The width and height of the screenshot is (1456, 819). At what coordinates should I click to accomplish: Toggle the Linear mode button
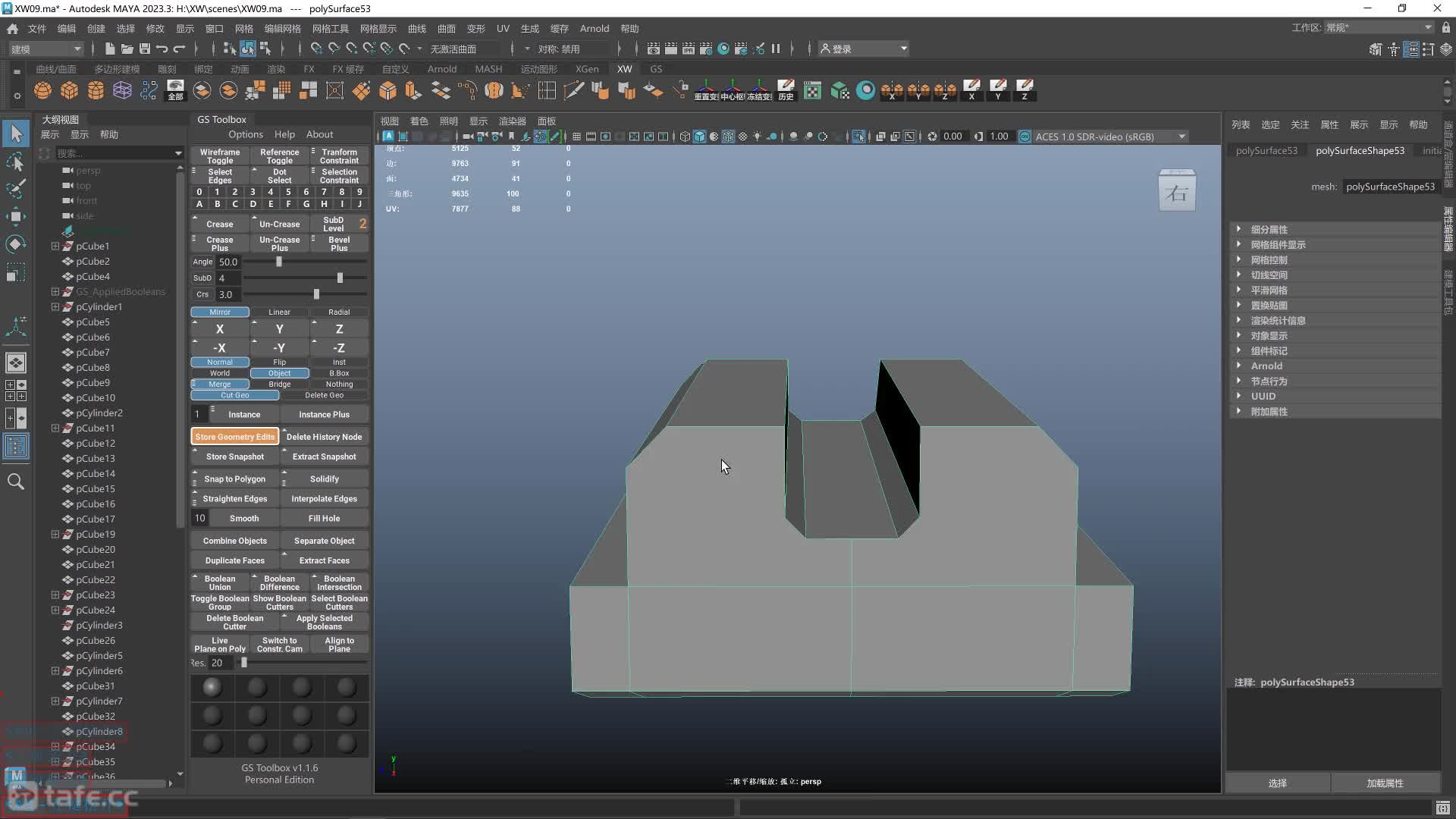(x=279, y=312)
